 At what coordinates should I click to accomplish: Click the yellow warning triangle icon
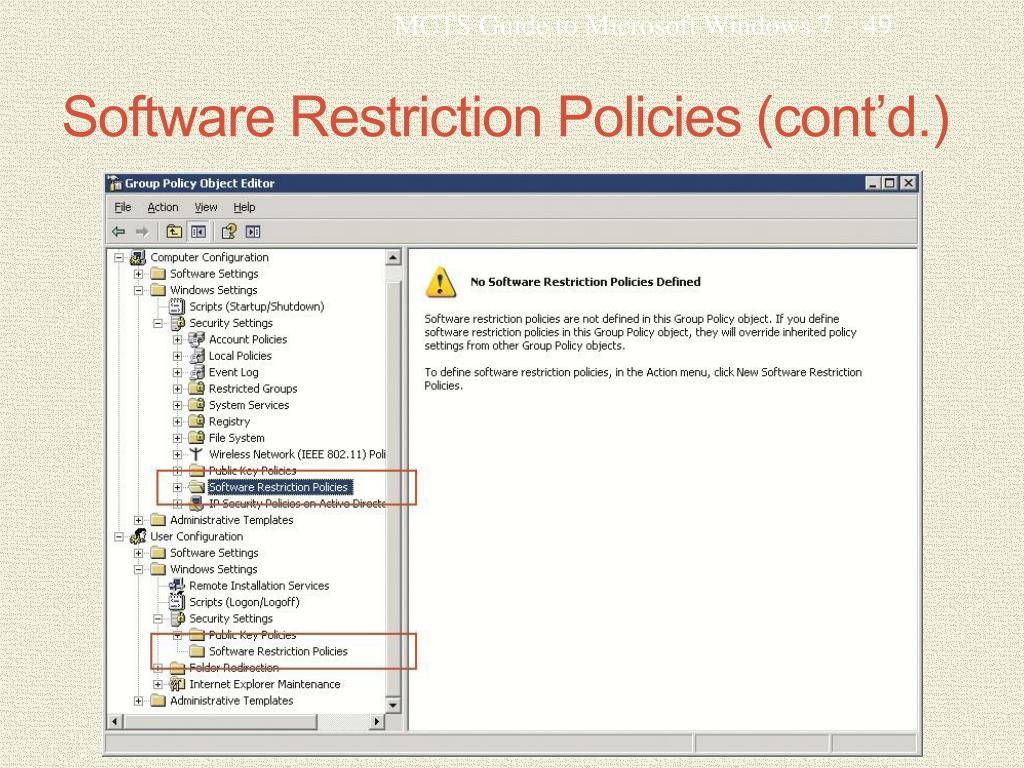tap(441, 282)
